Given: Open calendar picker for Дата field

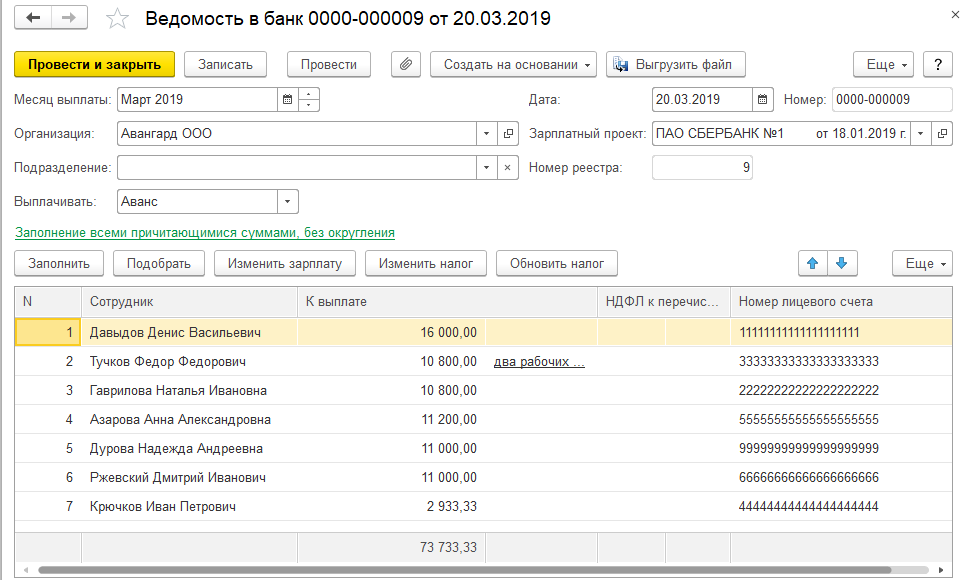Looking at the screenshot, I should [x=763, y=100].
